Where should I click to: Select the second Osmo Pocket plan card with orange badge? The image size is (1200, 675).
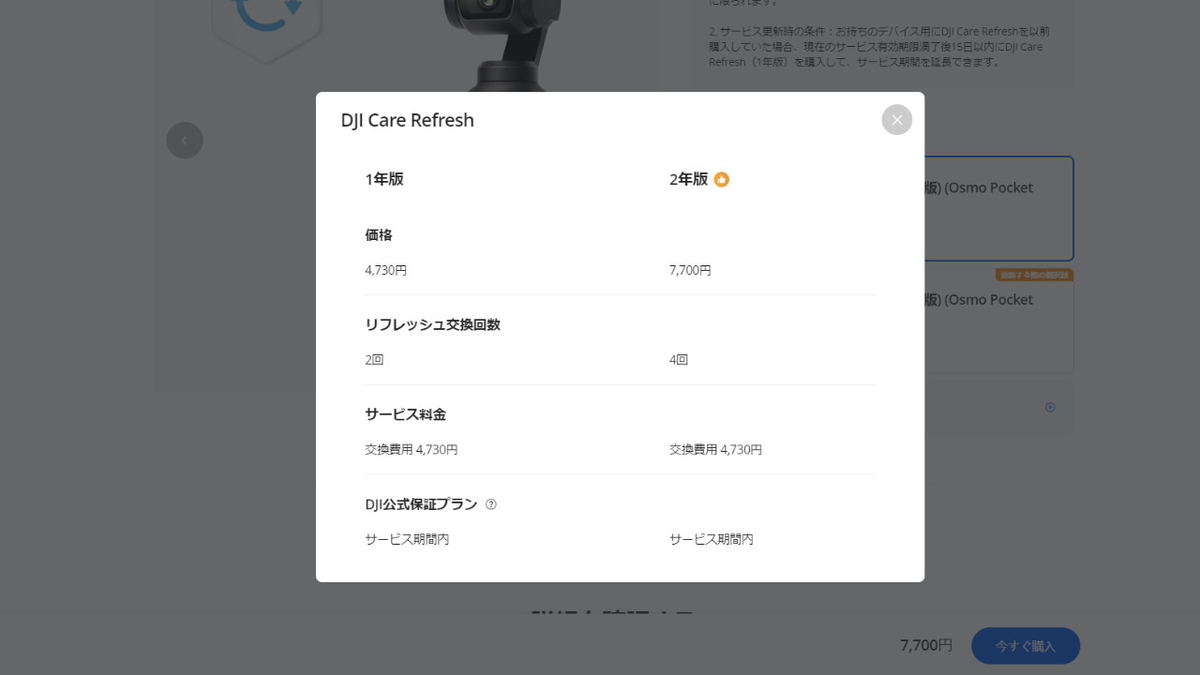998,321
